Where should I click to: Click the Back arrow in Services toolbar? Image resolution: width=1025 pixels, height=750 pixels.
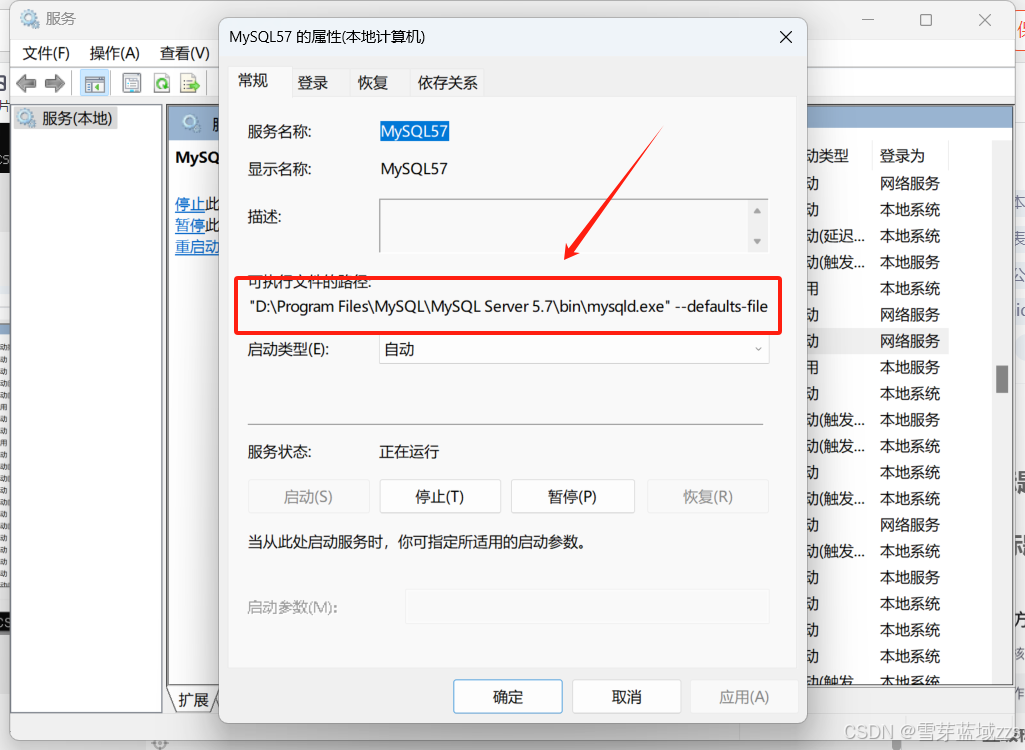pyautogui.click(x=26, y=83)
